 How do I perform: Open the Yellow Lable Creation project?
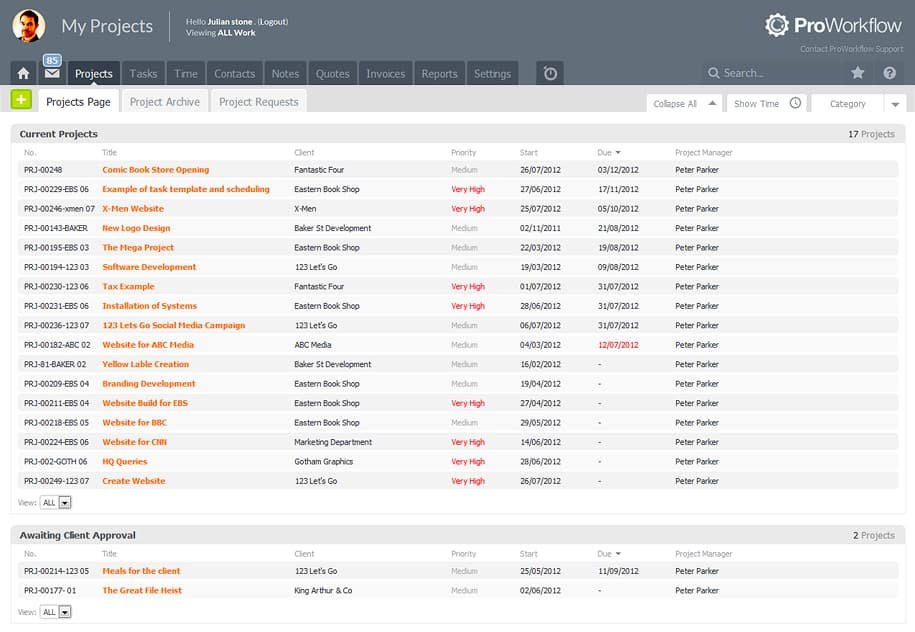[146, 364]
